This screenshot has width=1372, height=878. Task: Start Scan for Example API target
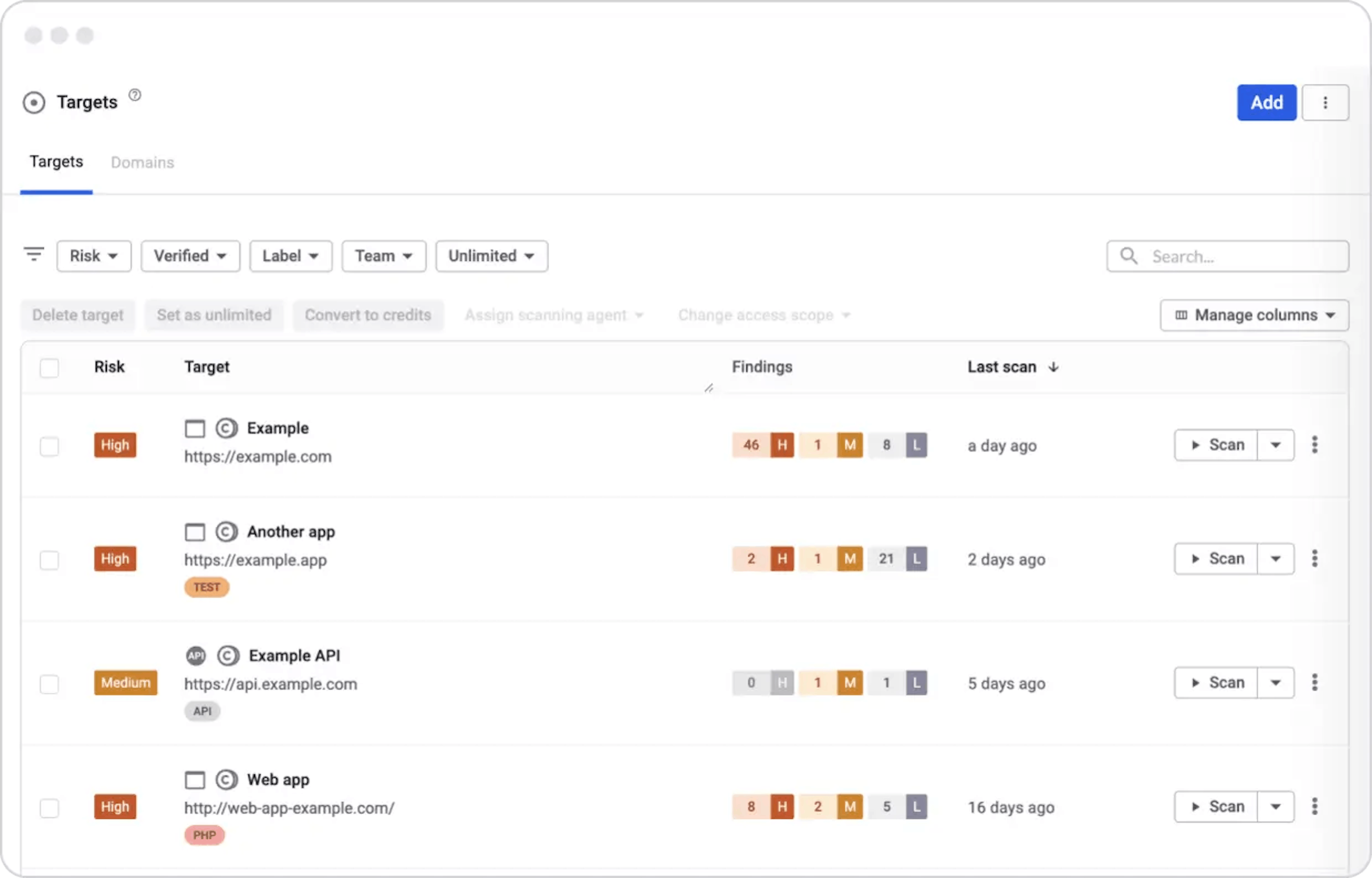point(1216,682)
